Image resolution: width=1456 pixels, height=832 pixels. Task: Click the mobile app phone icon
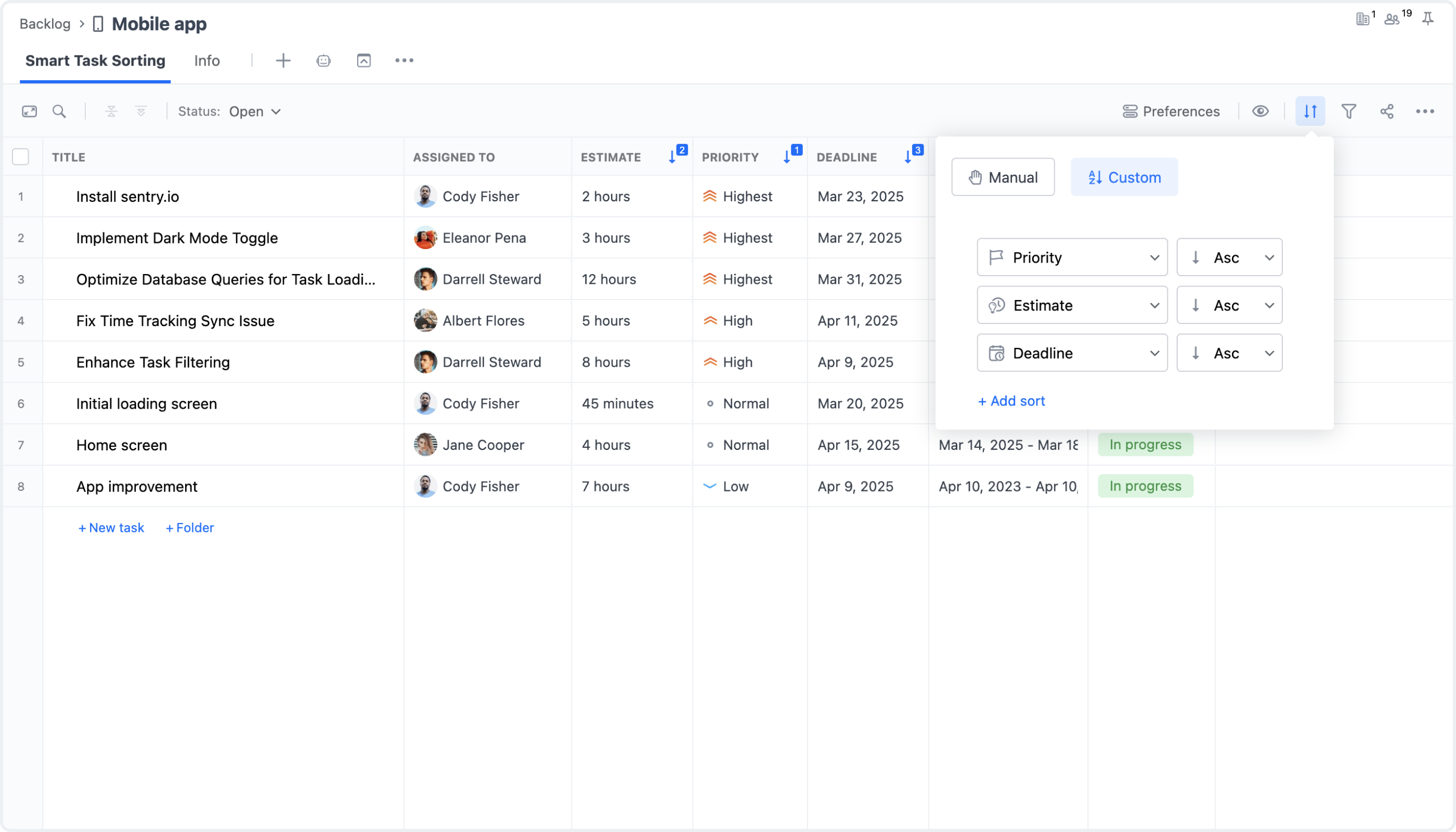coord(98,24)
